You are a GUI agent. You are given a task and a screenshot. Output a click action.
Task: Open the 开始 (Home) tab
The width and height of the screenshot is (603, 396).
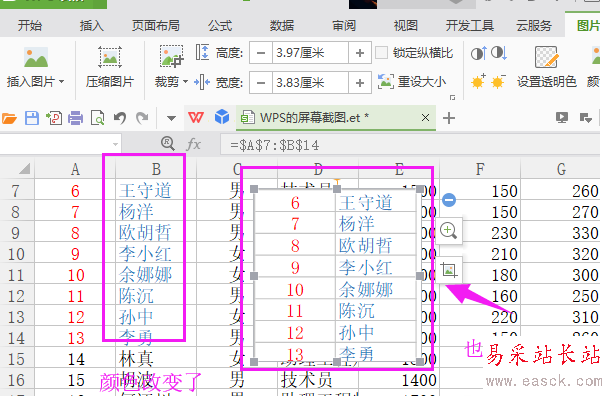30,26
